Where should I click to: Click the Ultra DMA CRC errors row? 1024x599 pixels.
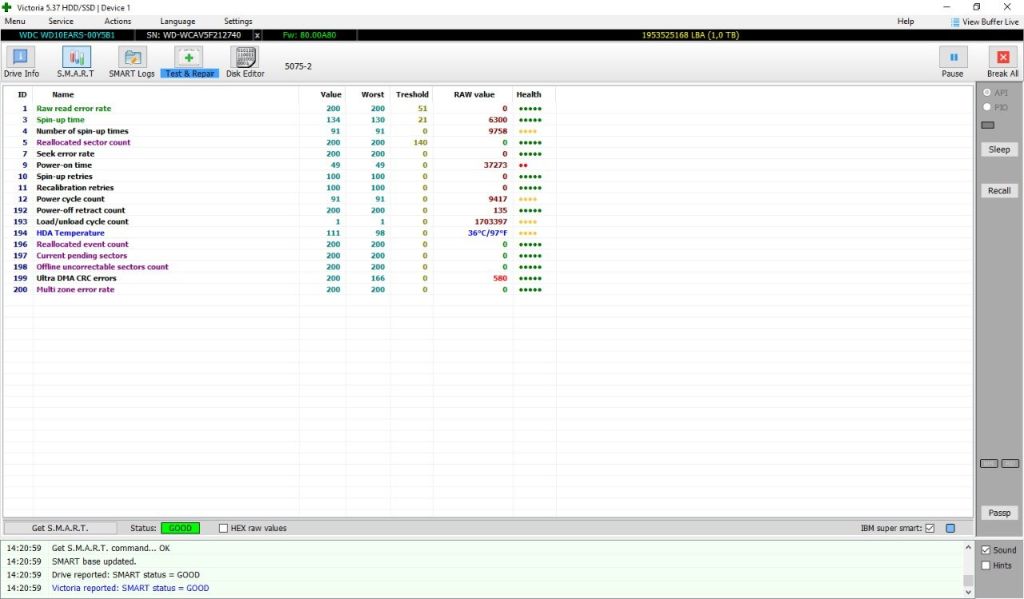(x=280, y=278)
